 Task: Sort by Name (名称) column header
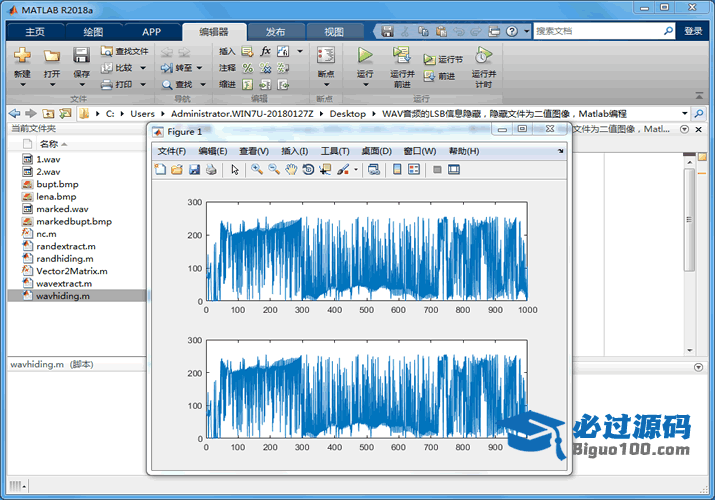(49, 144)
